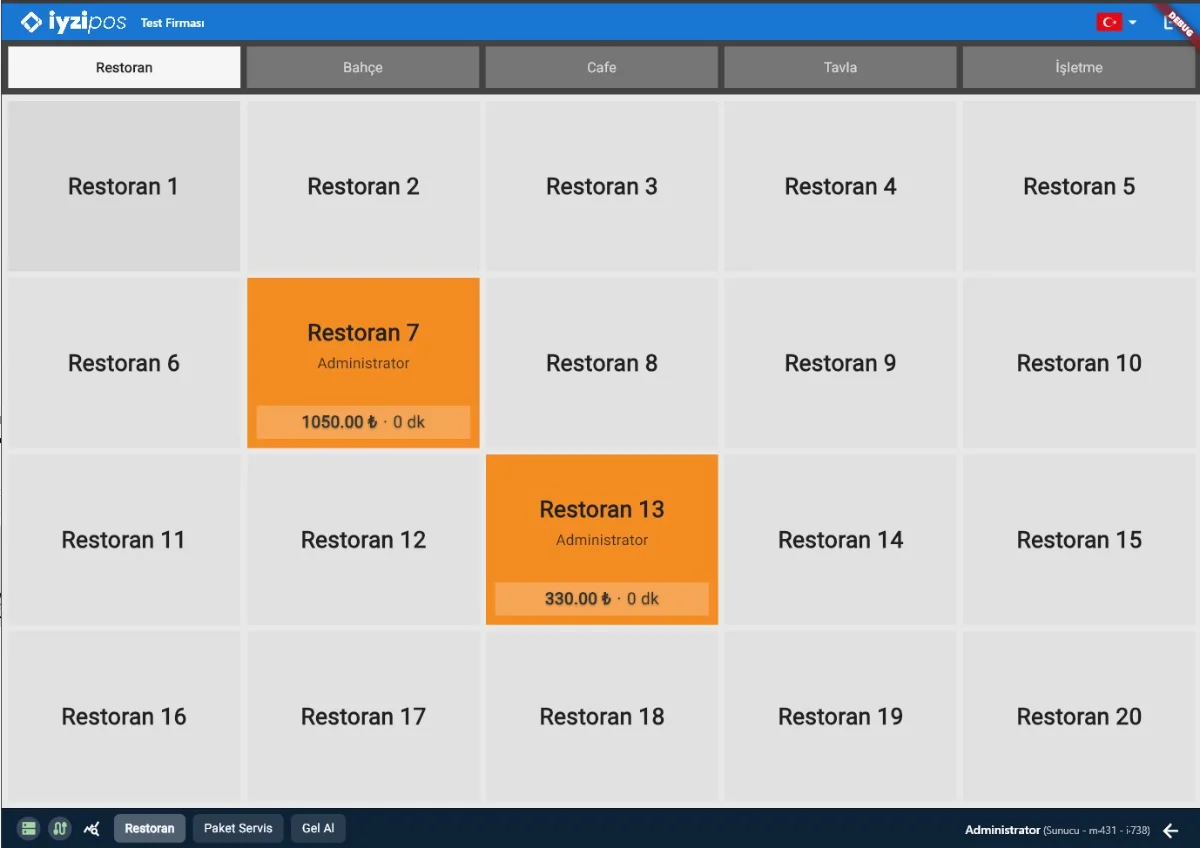
Task: Open table Restoran 5
Action: coord(1079,186)
